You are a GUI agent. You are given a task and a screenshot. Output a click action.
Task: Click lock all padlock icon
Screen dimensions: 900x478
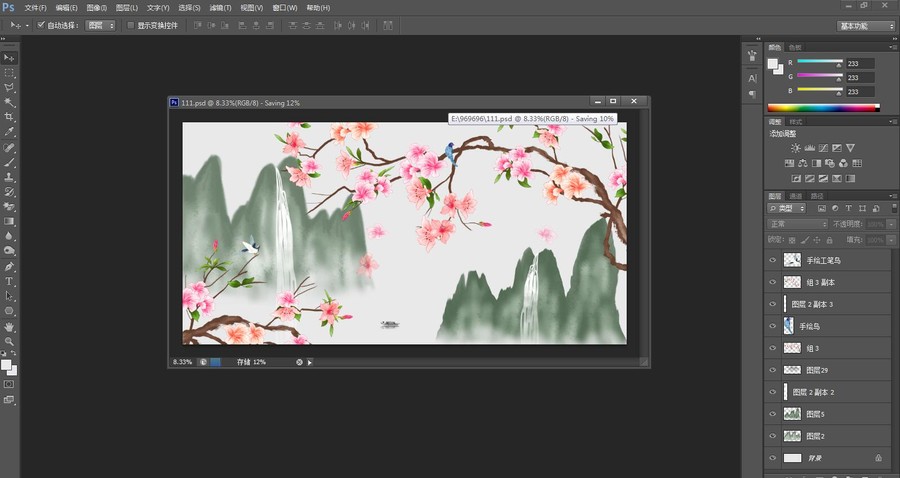click(829, 240)
